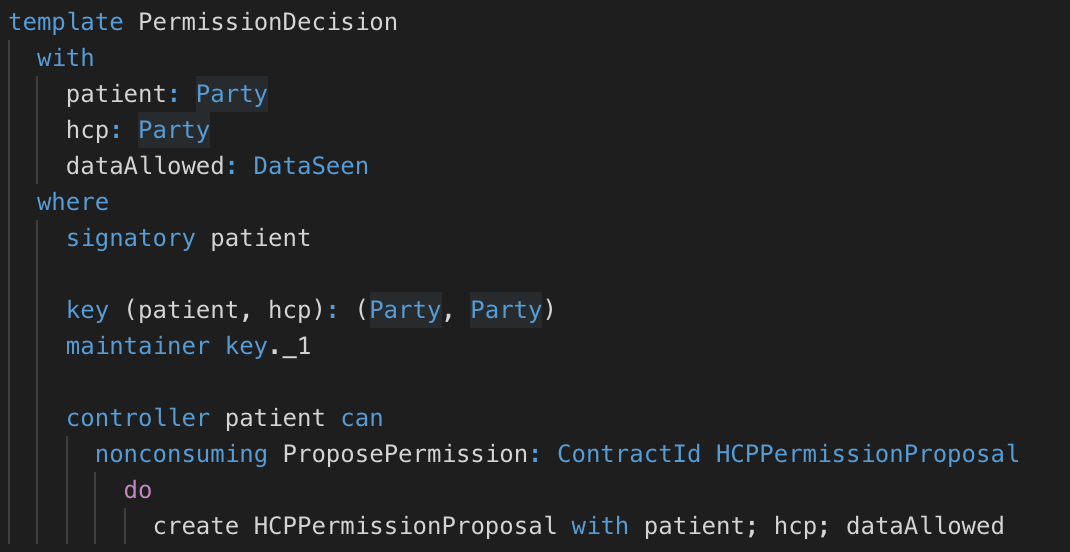Click Party type after patient field
Viewport: 1070px width, 552px height.
click(231, 94)
